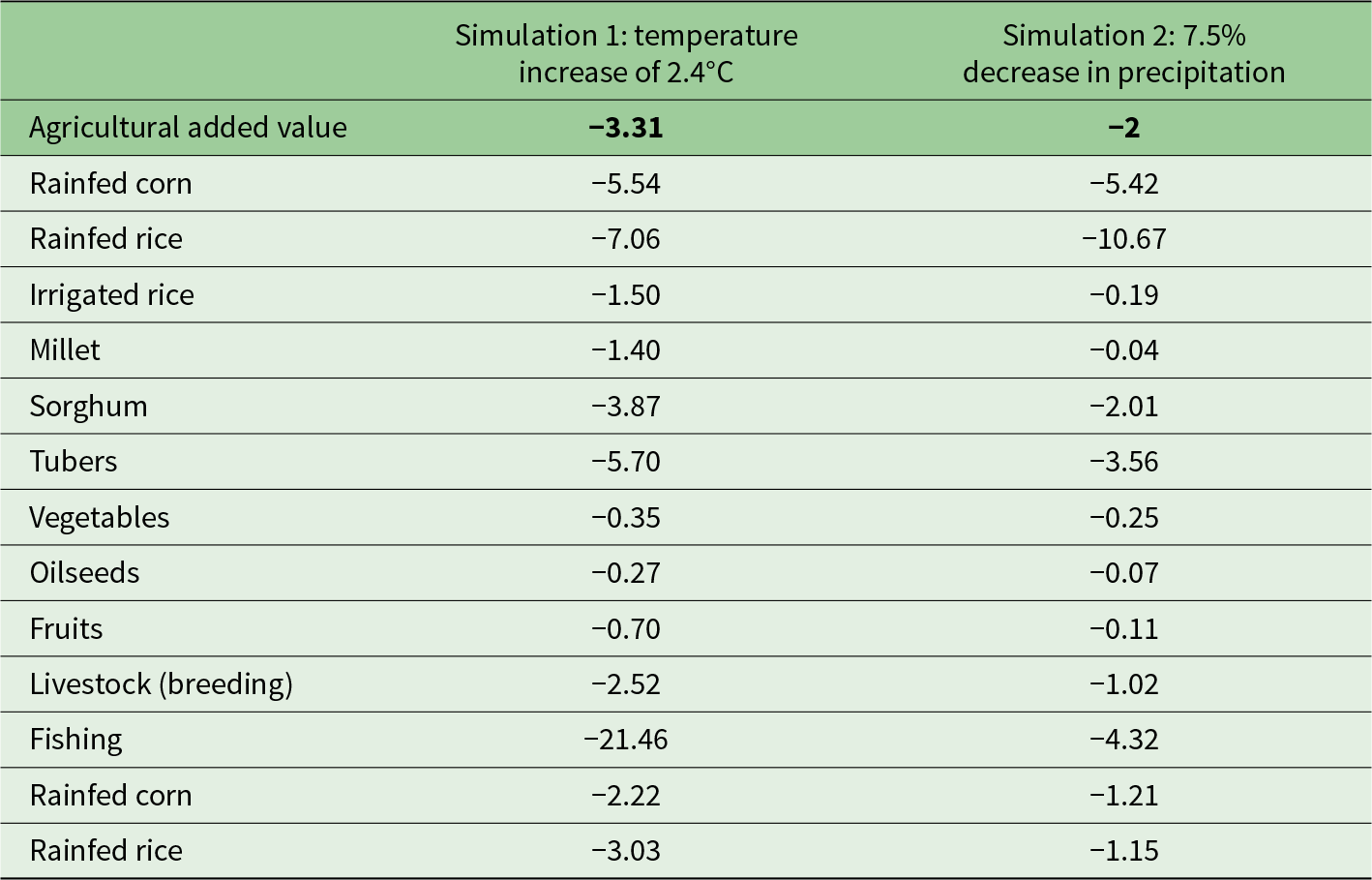Click the Sorghum row label
The height and width of the screenshot is (880, 1372).
tap(88, 407)
